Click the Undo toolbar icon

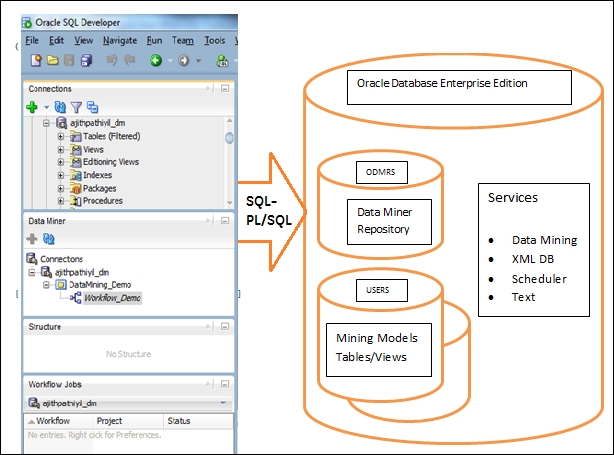point(112,60)
